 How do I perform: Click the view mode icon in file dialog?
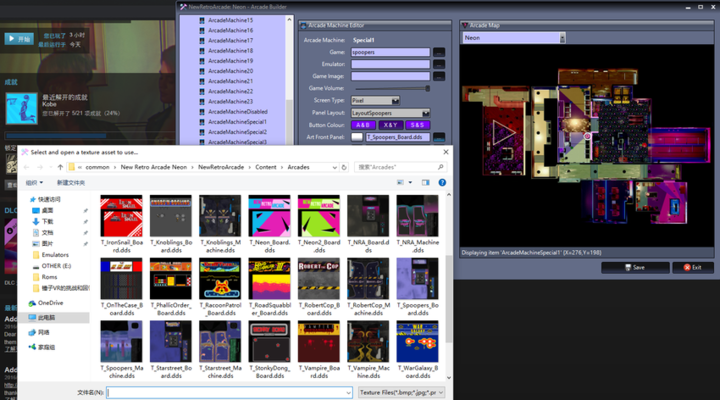coord(400,183)
